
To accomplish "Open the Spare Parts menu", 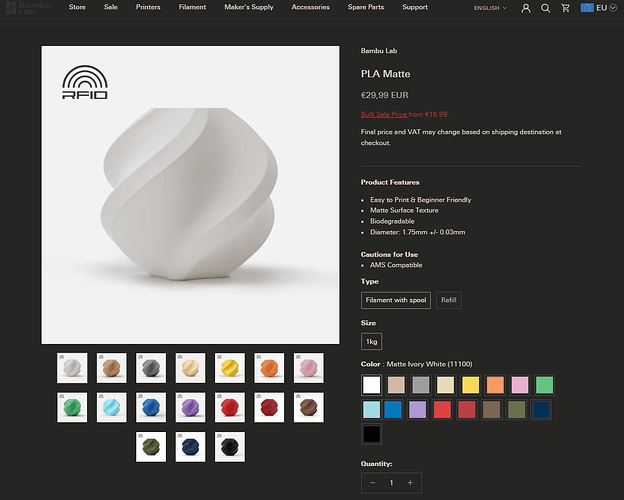I will pos(366,7).
